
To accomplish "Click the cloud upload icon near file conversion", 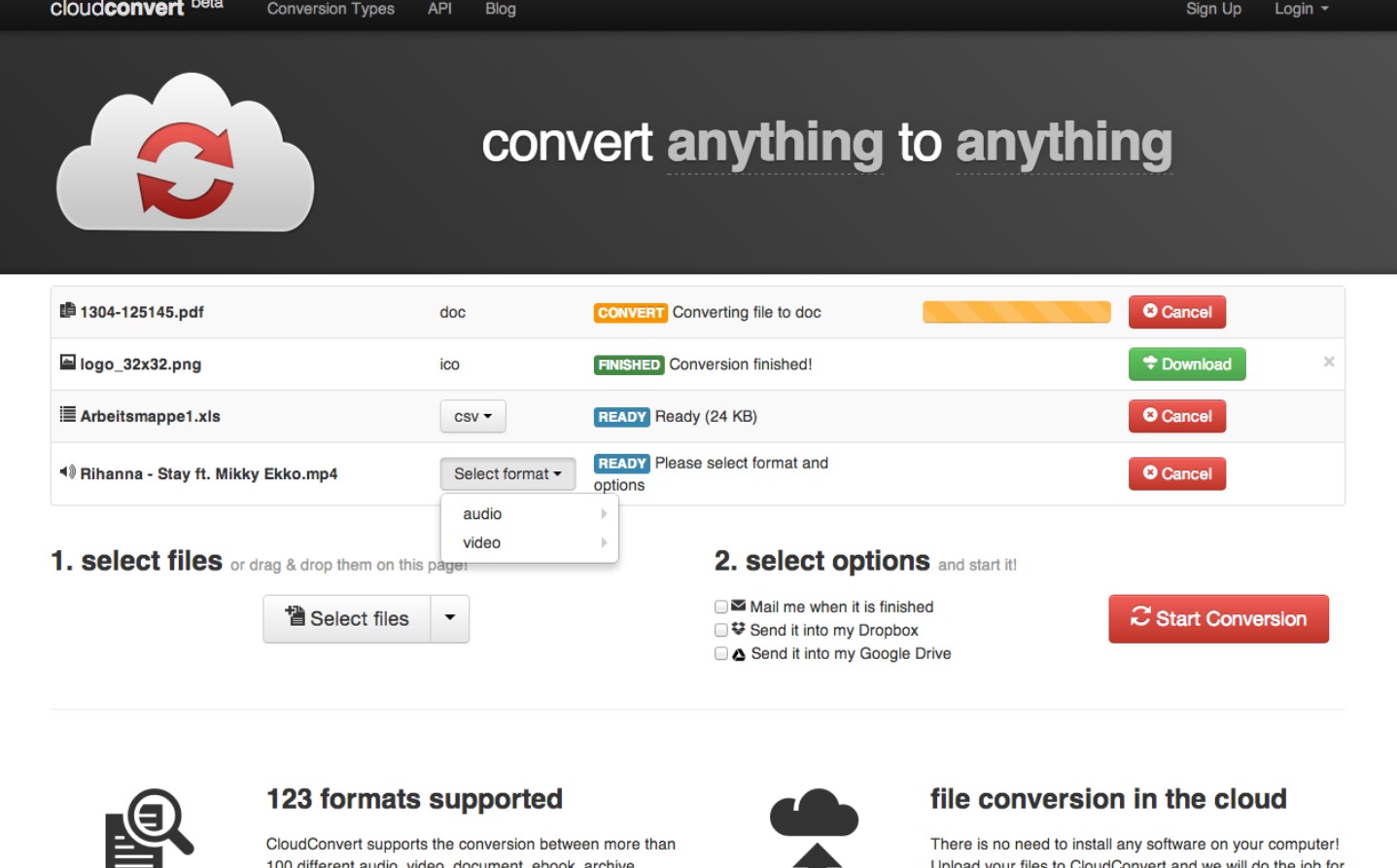I will [814, 826].
